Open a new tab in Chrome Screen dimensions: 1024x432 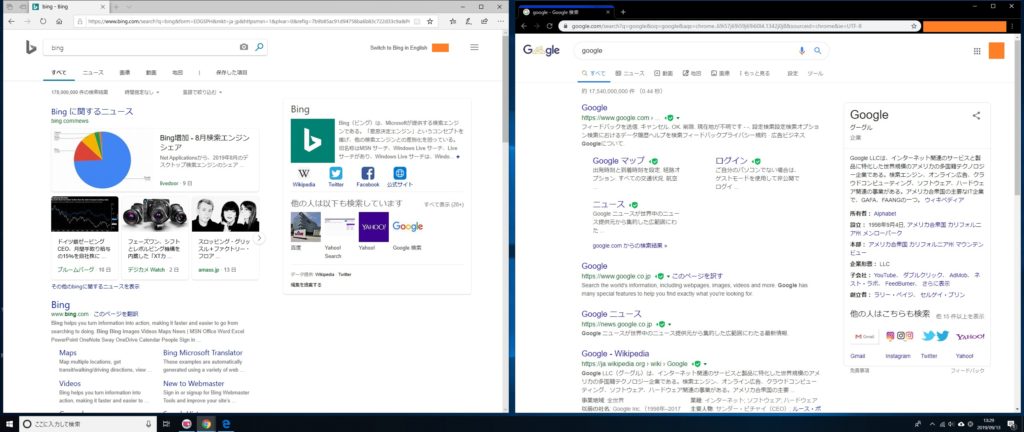pos(623,12)
